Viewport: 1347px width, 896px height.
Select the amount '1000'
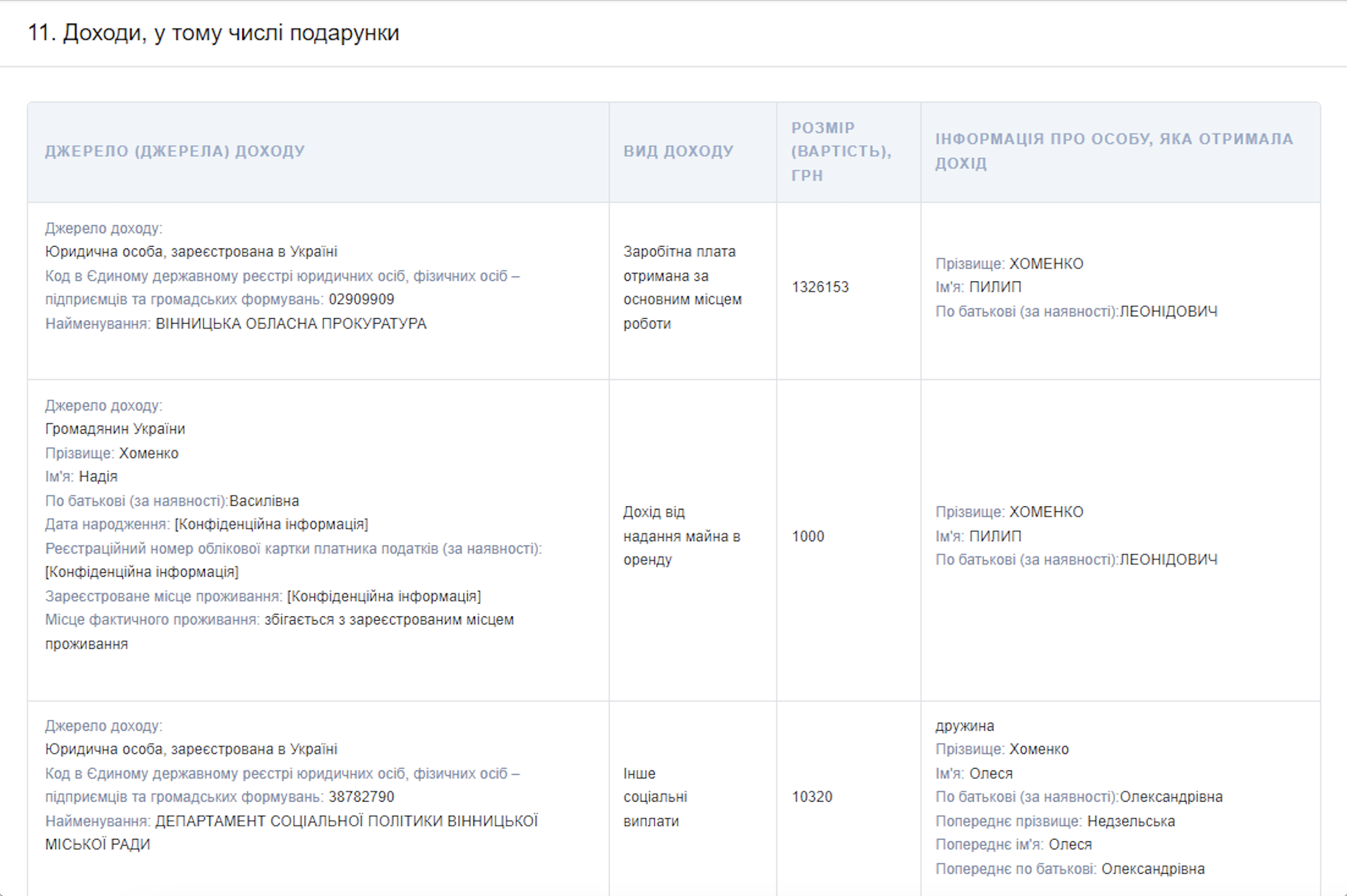point(808,536)
